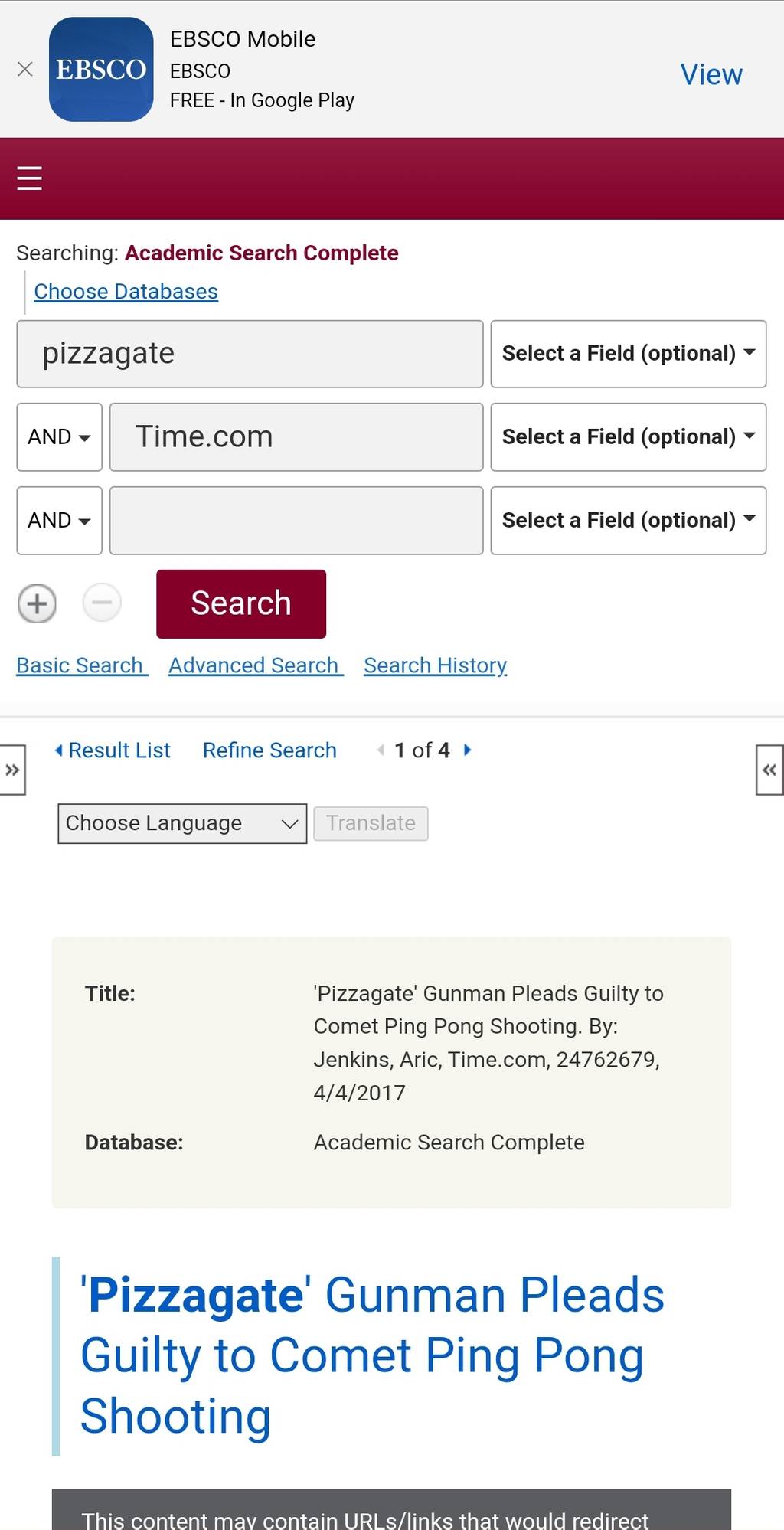Open the Advanced Search link

click(256, 665)
